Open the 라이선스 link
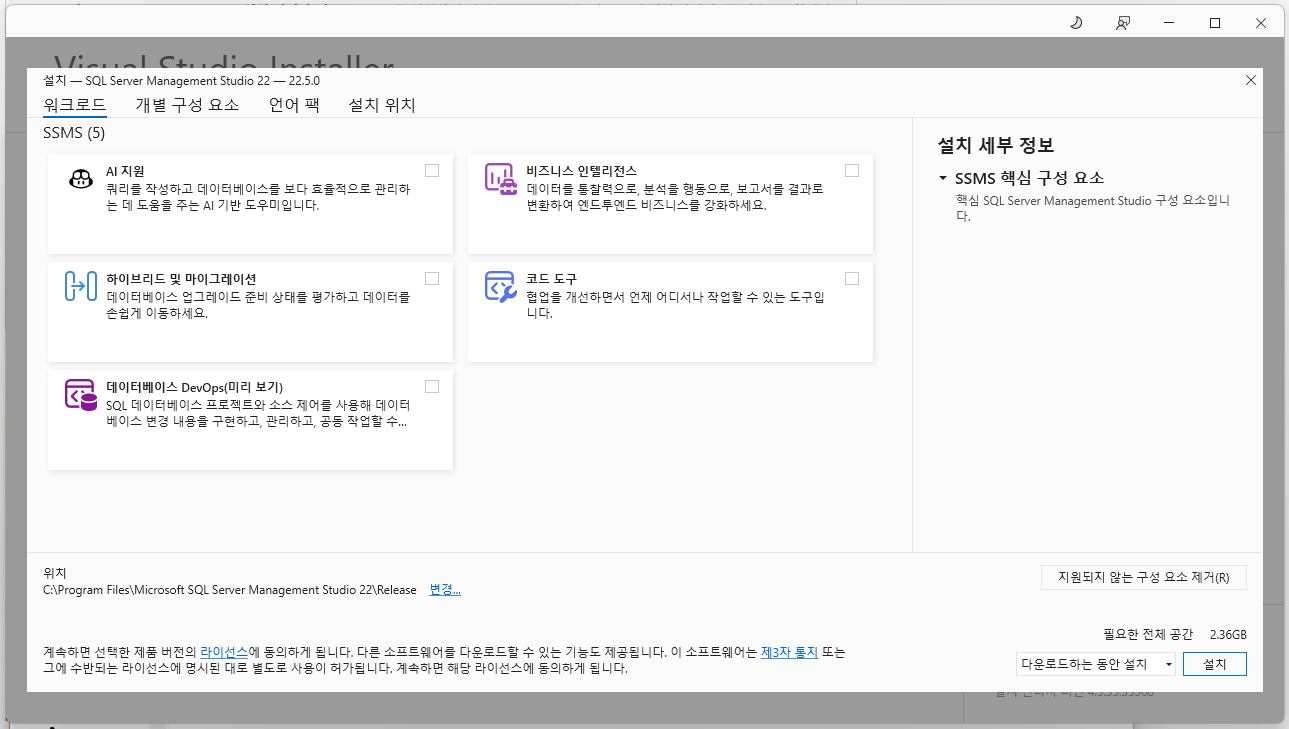The image size is (1289, 729). pyautogui.click(x=224, y=652)
